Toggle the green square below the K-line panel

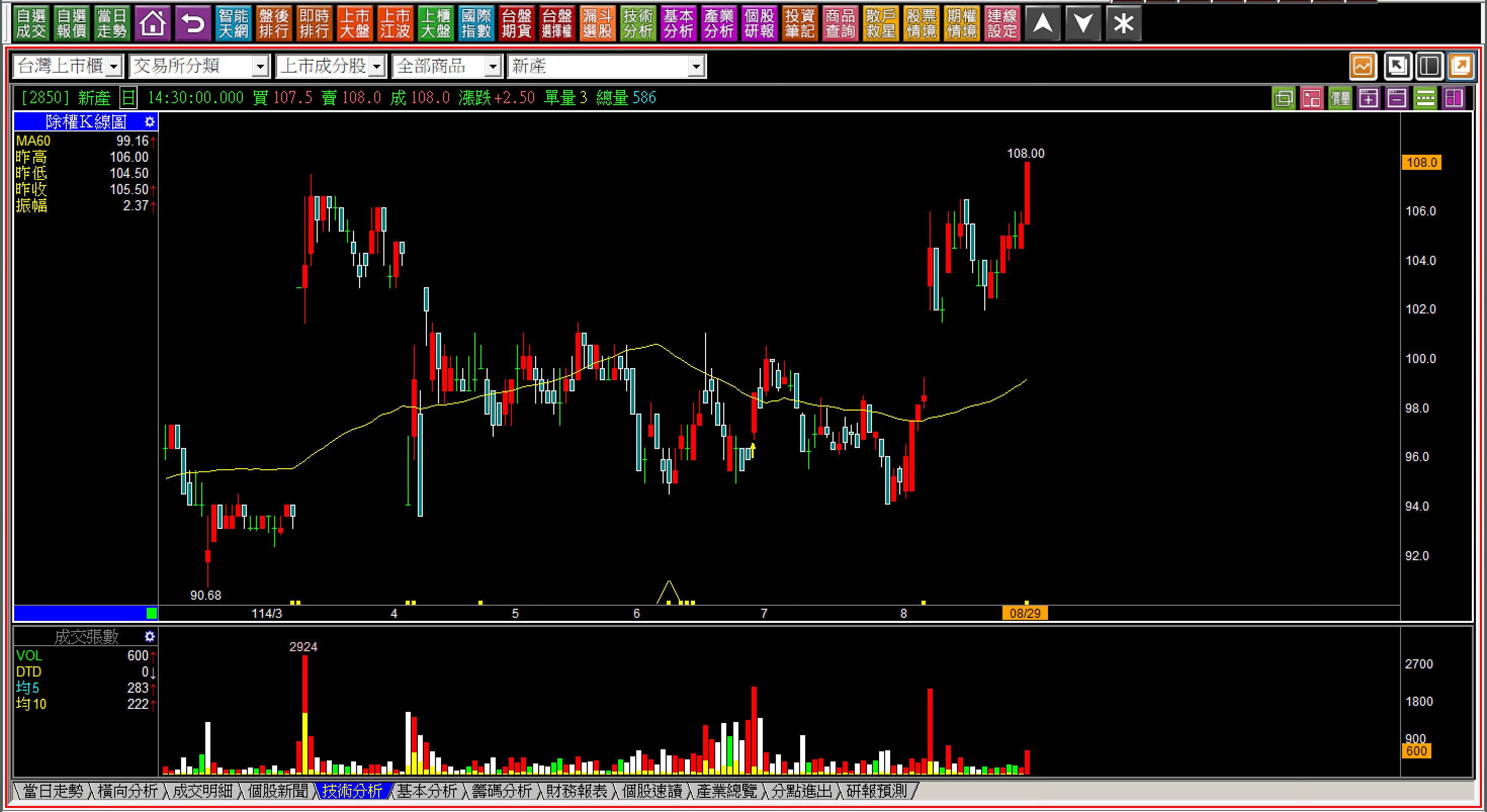pyautogui.click(x=151, y=613)
